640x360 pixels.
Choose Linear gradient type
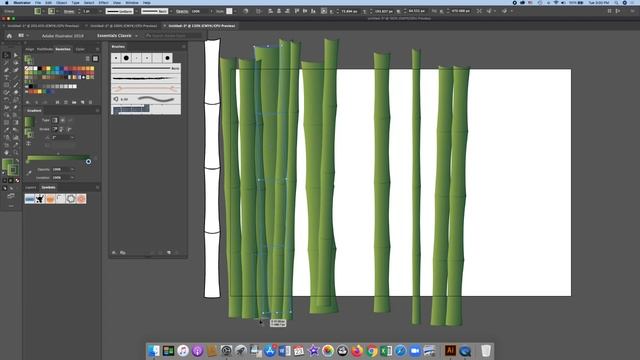pos(55,120)
